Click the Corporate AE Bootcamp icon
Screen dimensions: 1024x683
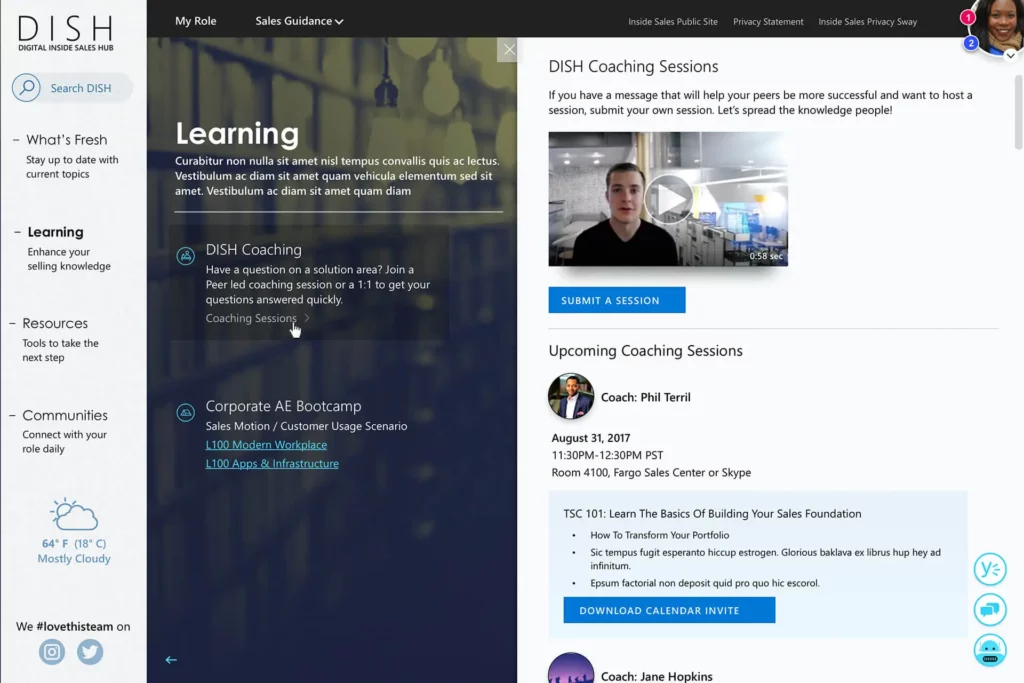pos(185,412)
